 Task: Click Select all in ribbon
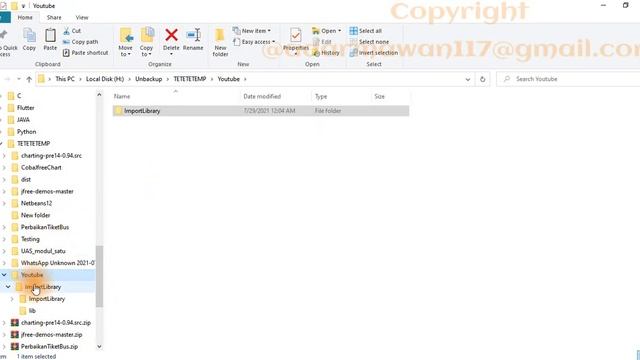[366, 31]
